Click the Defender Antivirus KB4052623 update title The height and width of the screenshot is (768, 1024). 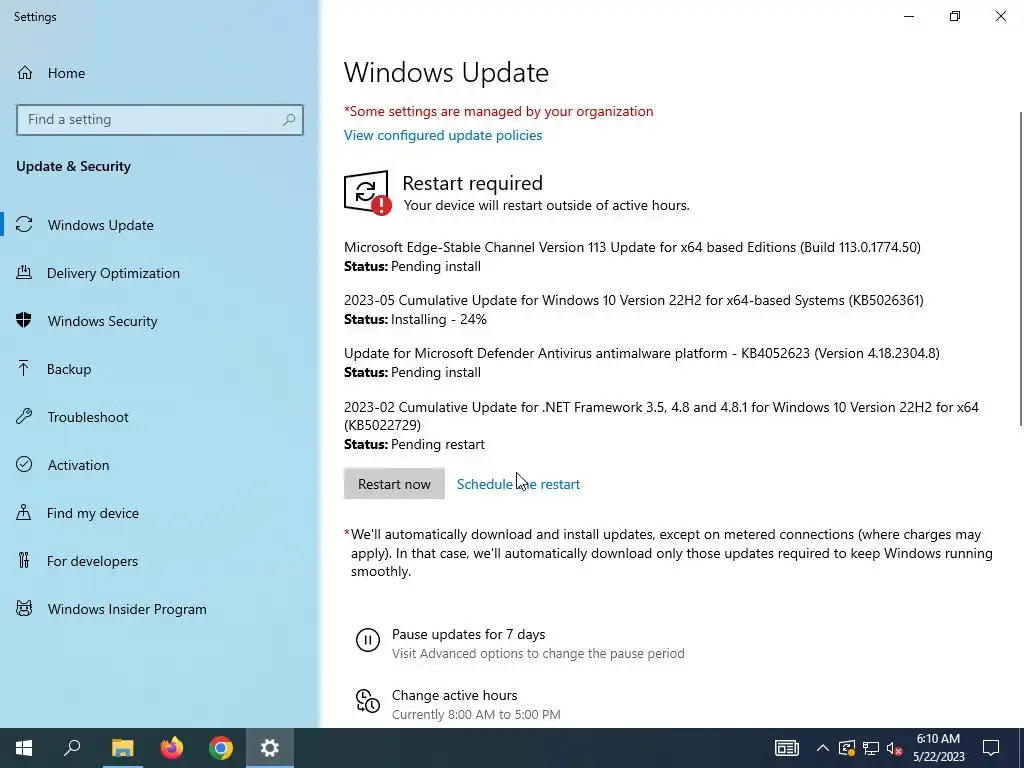coord(641,353)
